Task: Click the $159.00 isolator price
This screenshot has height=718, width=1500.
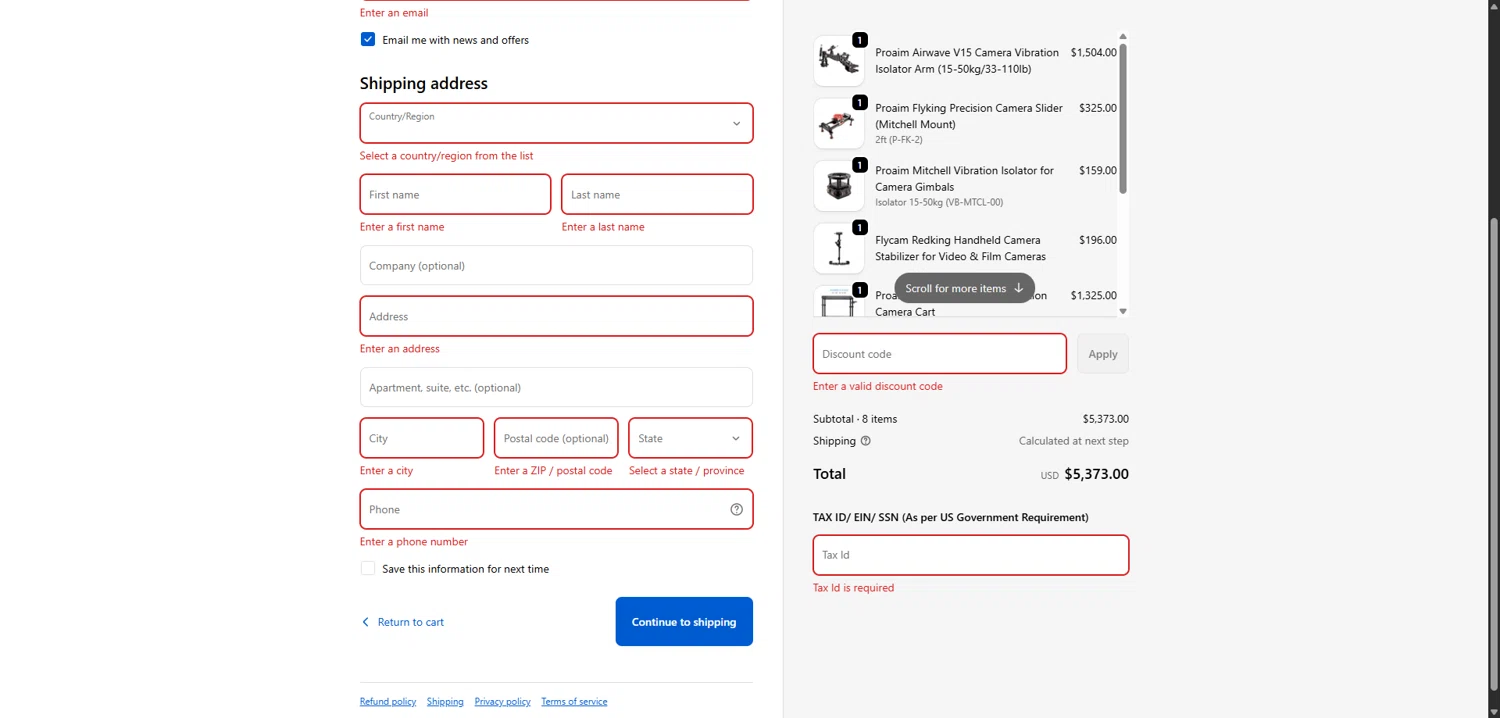Action: (1098, 170)
